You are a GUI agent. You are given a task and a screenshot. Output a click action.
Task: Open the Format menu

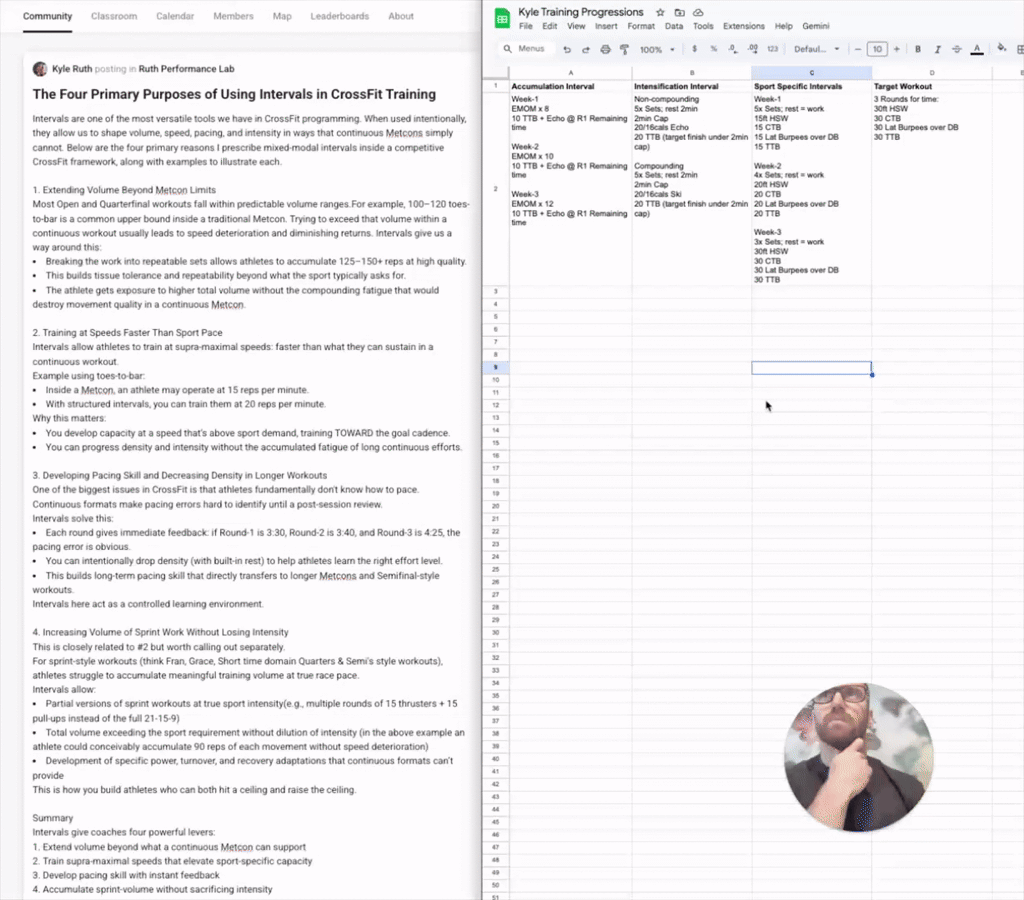click(641, 26)
